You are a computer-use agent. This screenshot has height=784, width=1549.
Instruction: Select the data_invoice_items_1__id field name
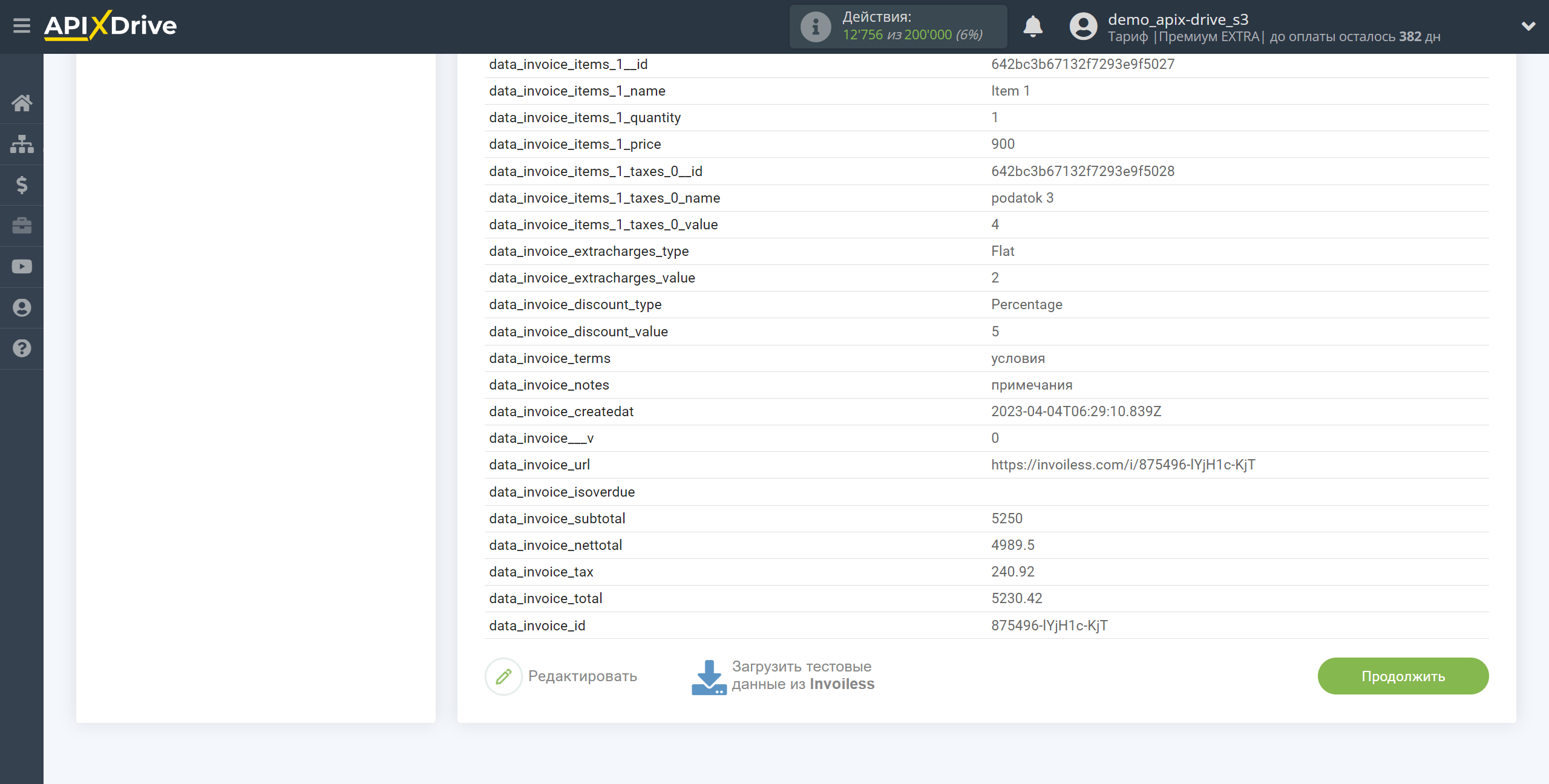[568, 64]
